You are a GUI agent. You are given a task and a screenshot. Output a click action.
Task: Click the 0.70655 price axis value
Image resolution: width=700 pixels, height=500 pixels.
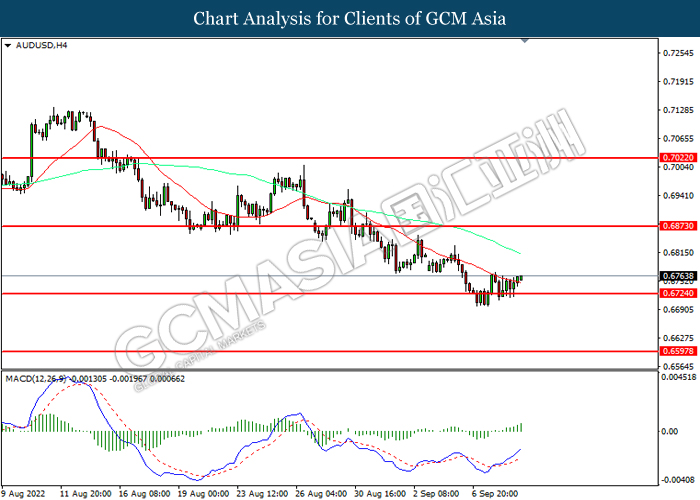pyautogui.click(x=679, y=138)
